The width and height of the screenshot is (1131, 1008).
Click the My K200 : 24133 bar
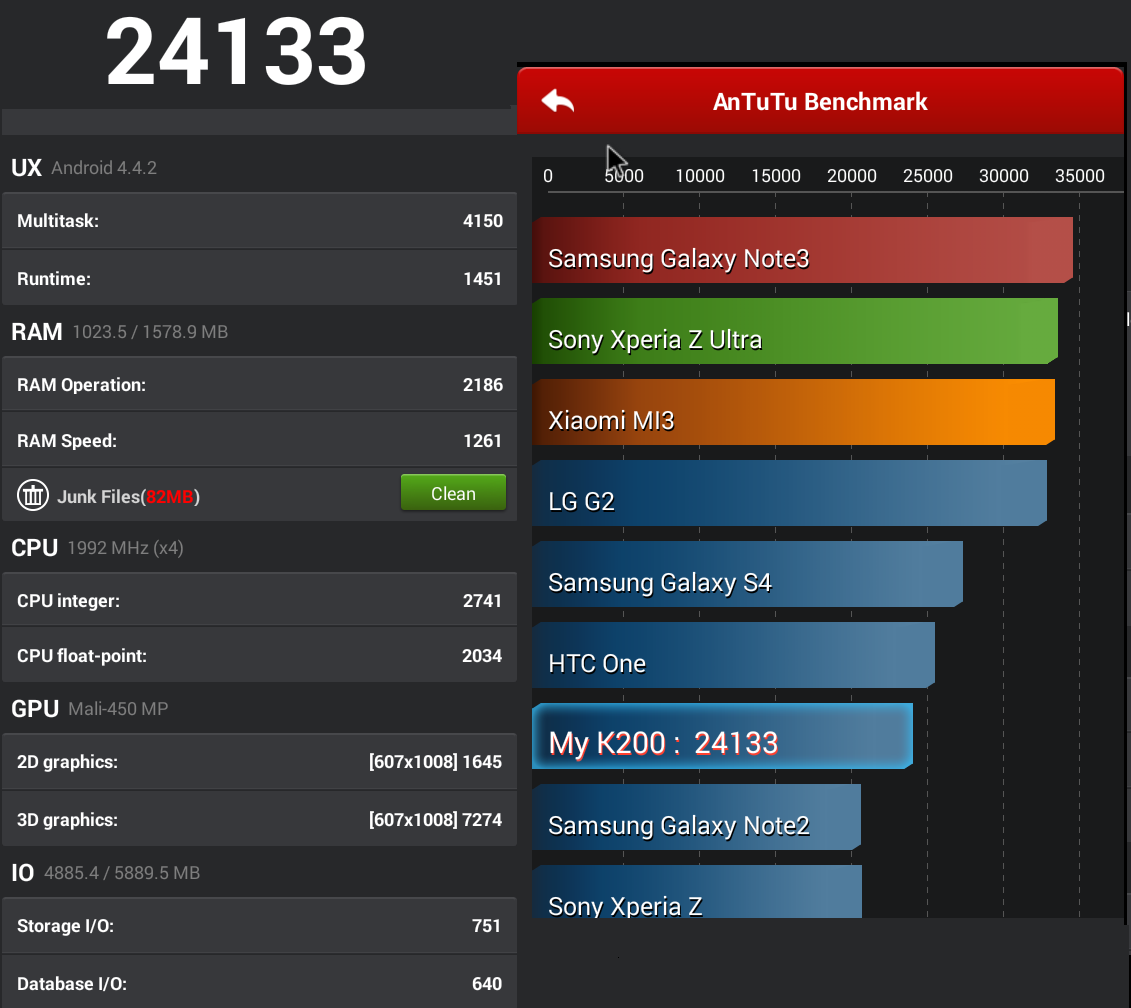[x=722, y=736]
